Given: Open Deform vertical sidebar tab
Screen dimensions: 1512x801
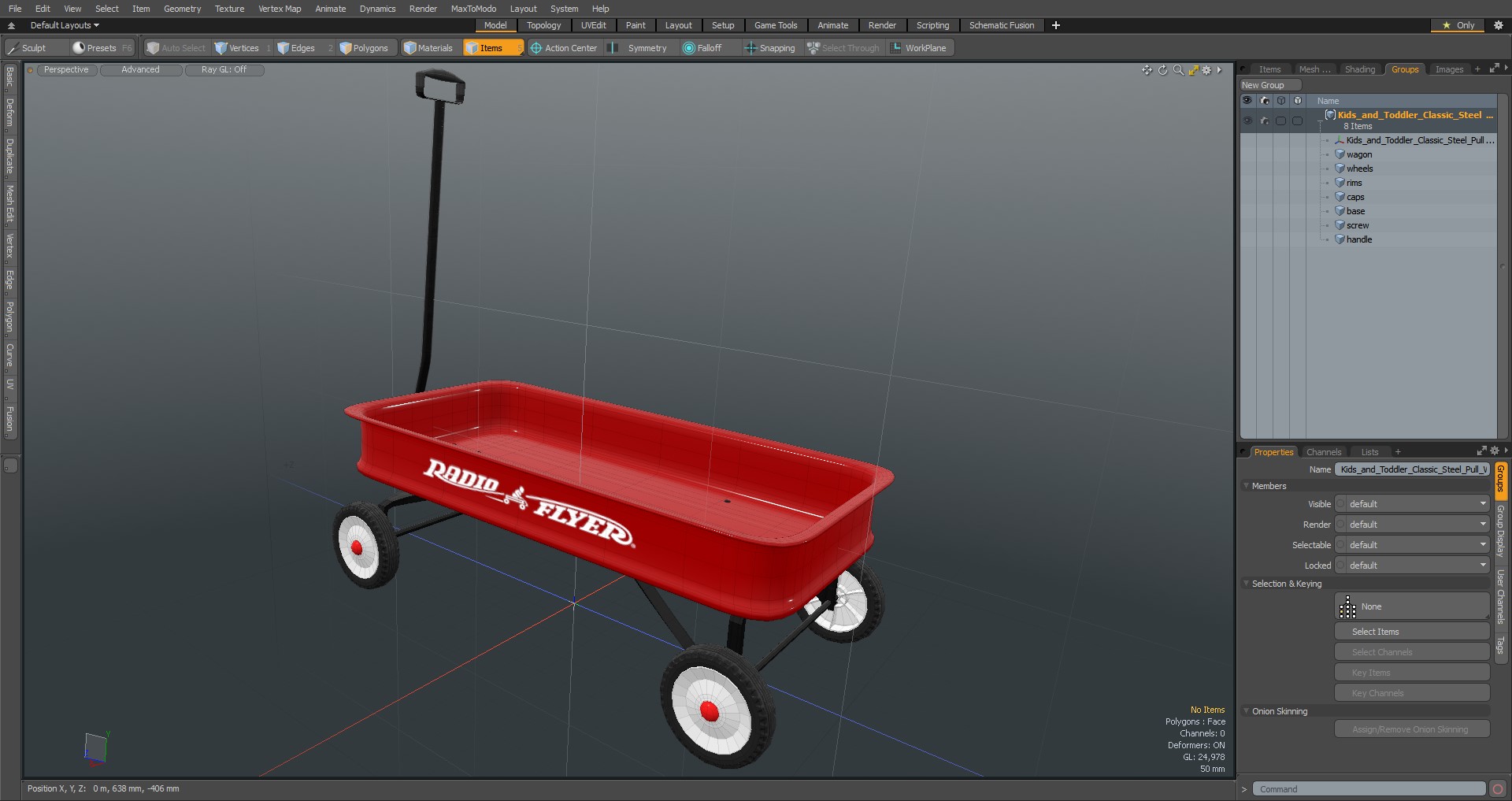Looking at the screenshot, I should click(x=10, y=113).
